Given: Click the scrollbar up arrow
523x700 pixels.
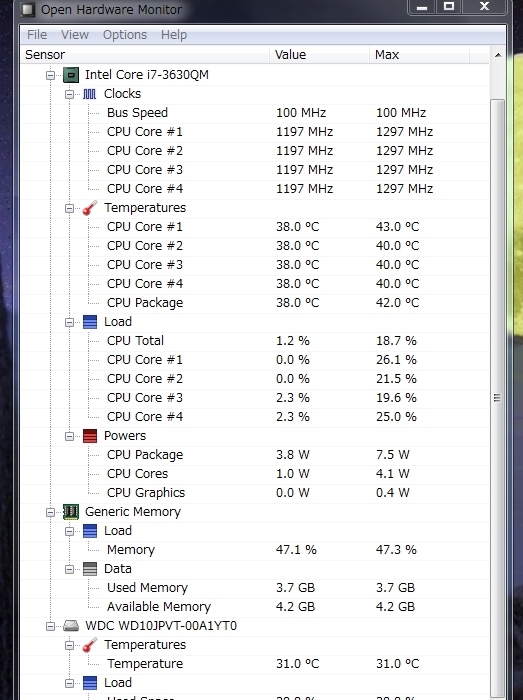Looking at the screenshot, I should (x=498, y=55).
